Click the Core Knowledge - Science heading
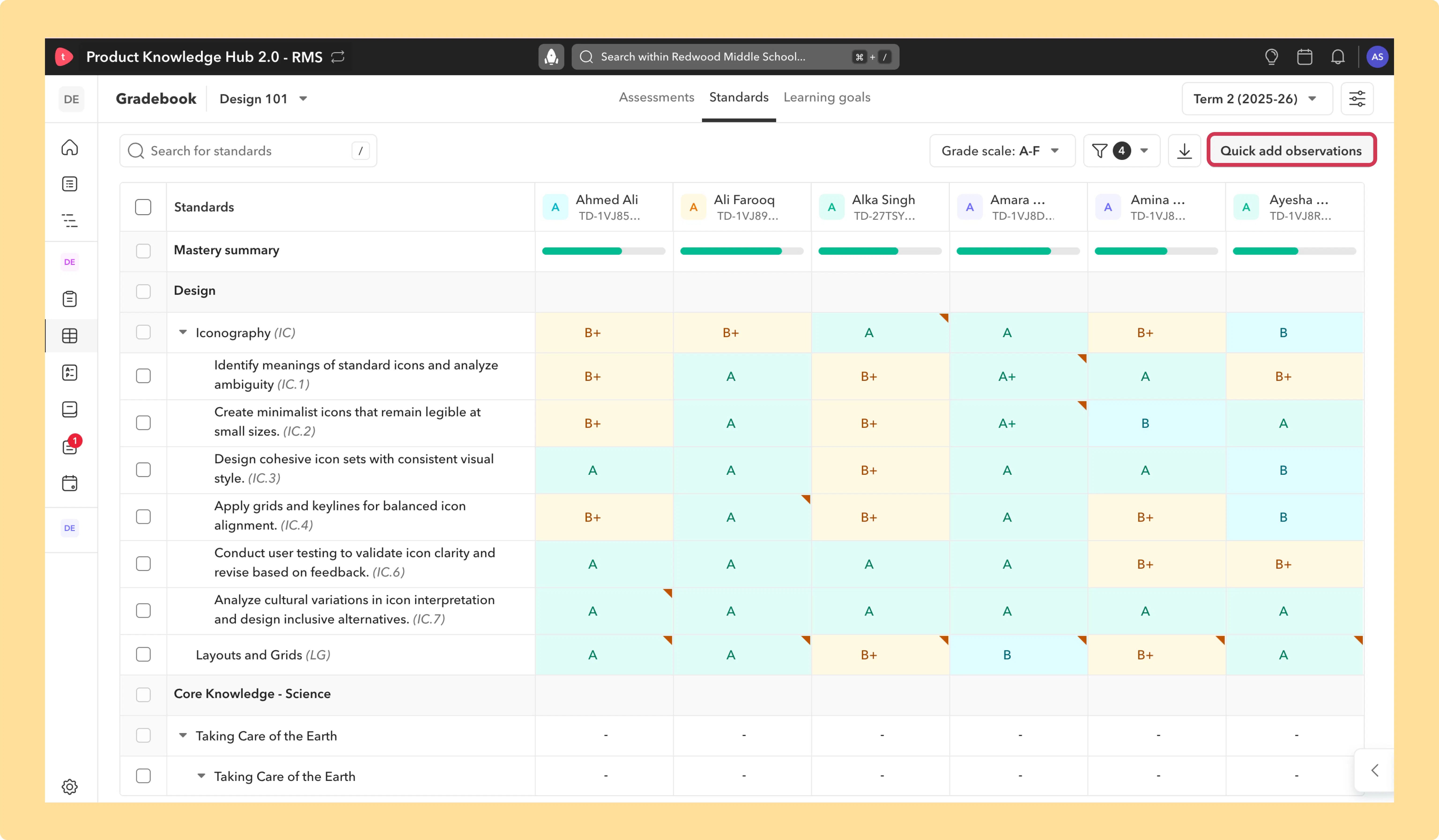This screenshot has height=840, width=1439. [x=252, y=694]
